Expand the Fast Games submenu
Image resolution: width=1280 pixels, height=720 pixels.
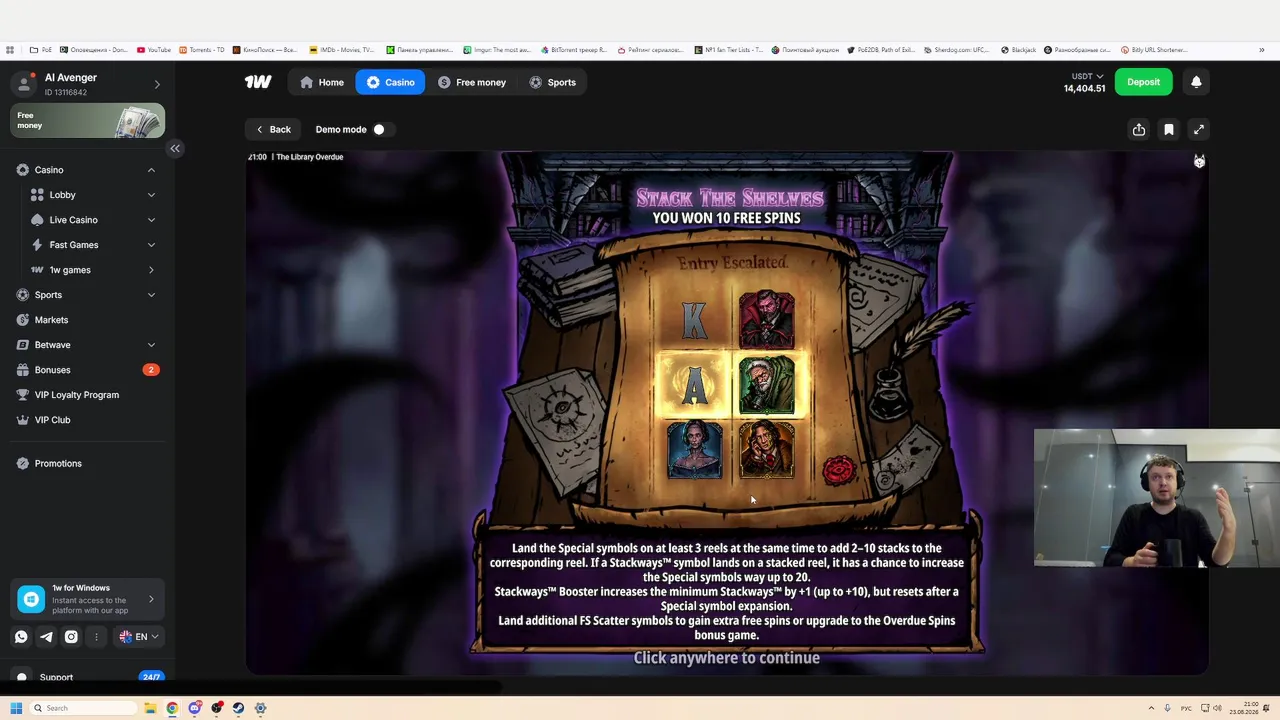pos(151,245)
